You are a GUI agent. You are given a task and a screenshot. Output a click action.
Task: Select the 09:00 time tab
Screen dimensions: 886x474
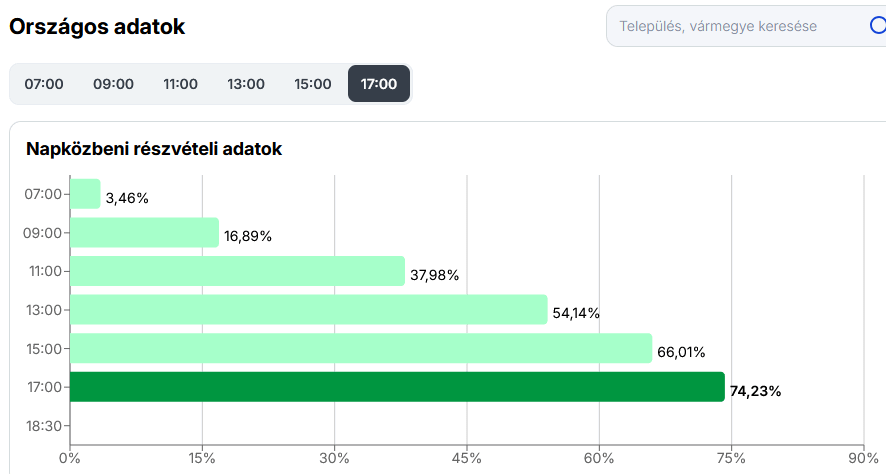coord(113,84)
